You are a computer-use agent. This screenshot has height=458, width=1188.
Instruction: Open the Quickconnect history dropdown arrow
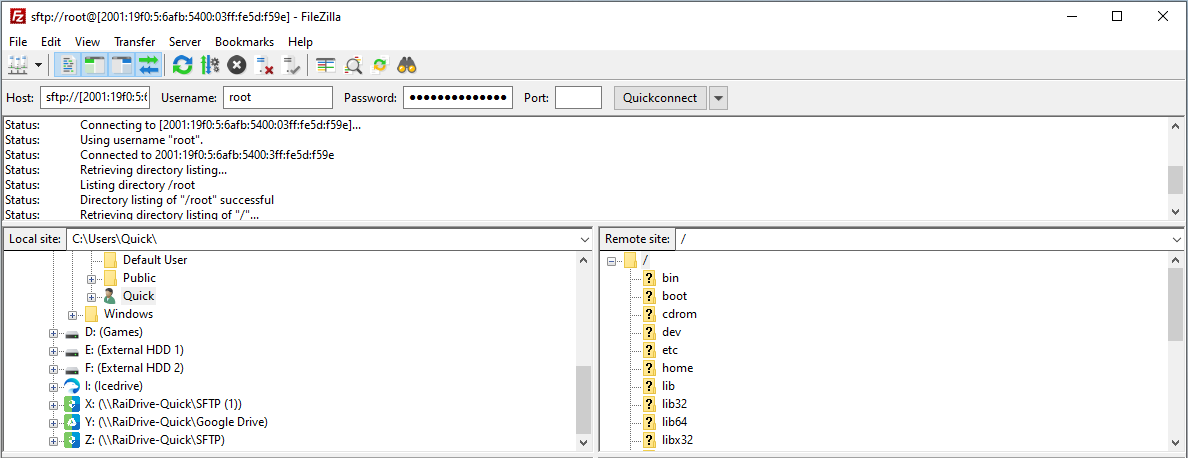click(x=718, y=98)
